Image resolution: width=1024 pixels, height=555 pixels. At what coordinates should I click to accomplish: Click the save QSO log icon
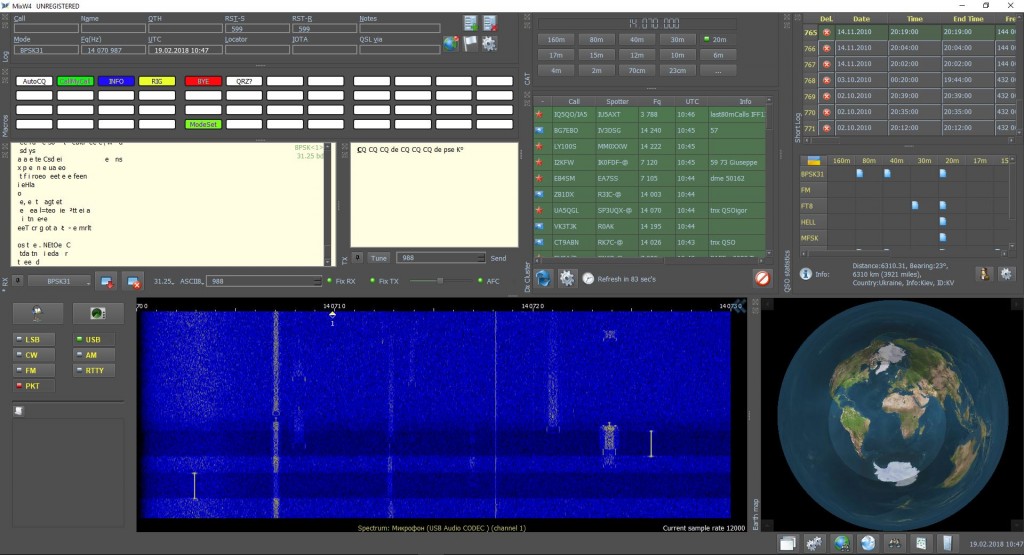pyautogui.click(x=470, y=23)
